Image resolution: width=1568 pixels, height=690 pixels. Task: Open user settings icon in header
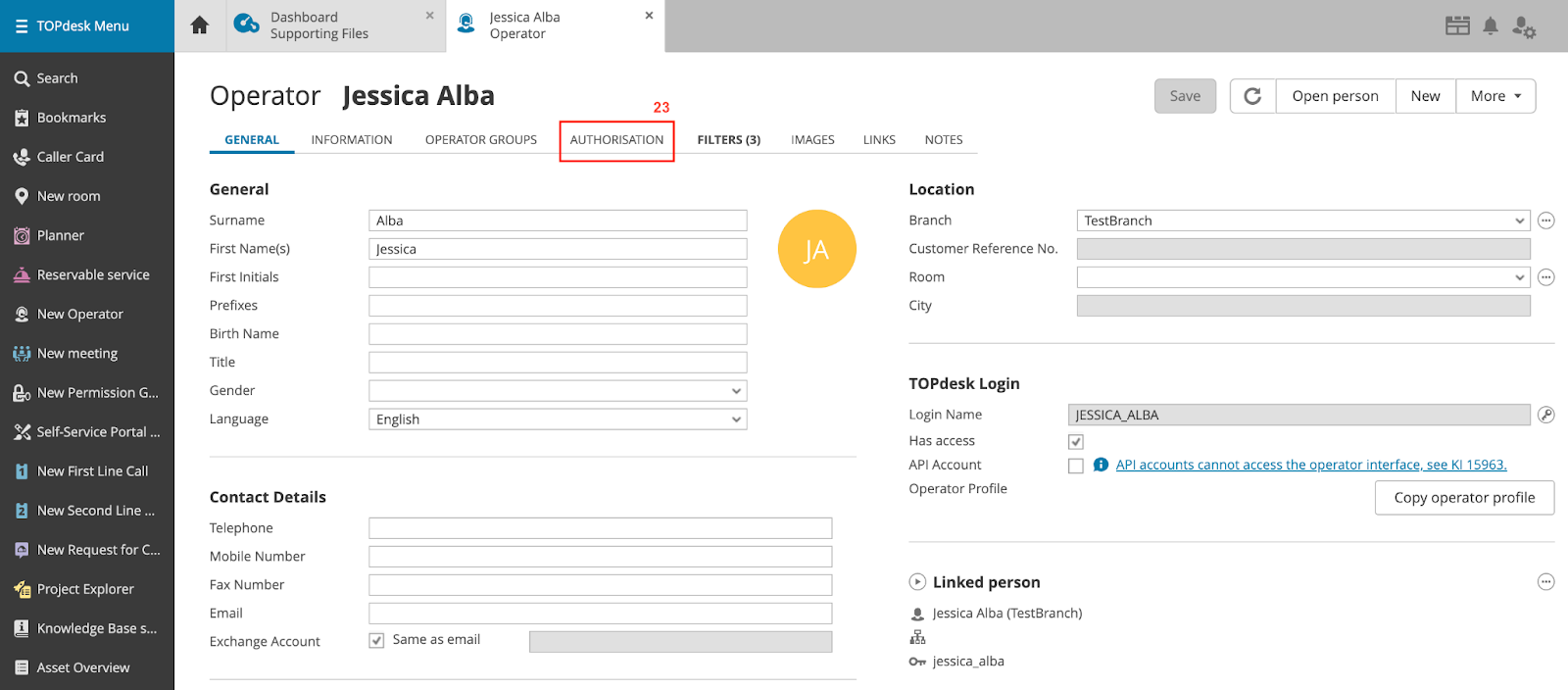[x=1523, y=26]
